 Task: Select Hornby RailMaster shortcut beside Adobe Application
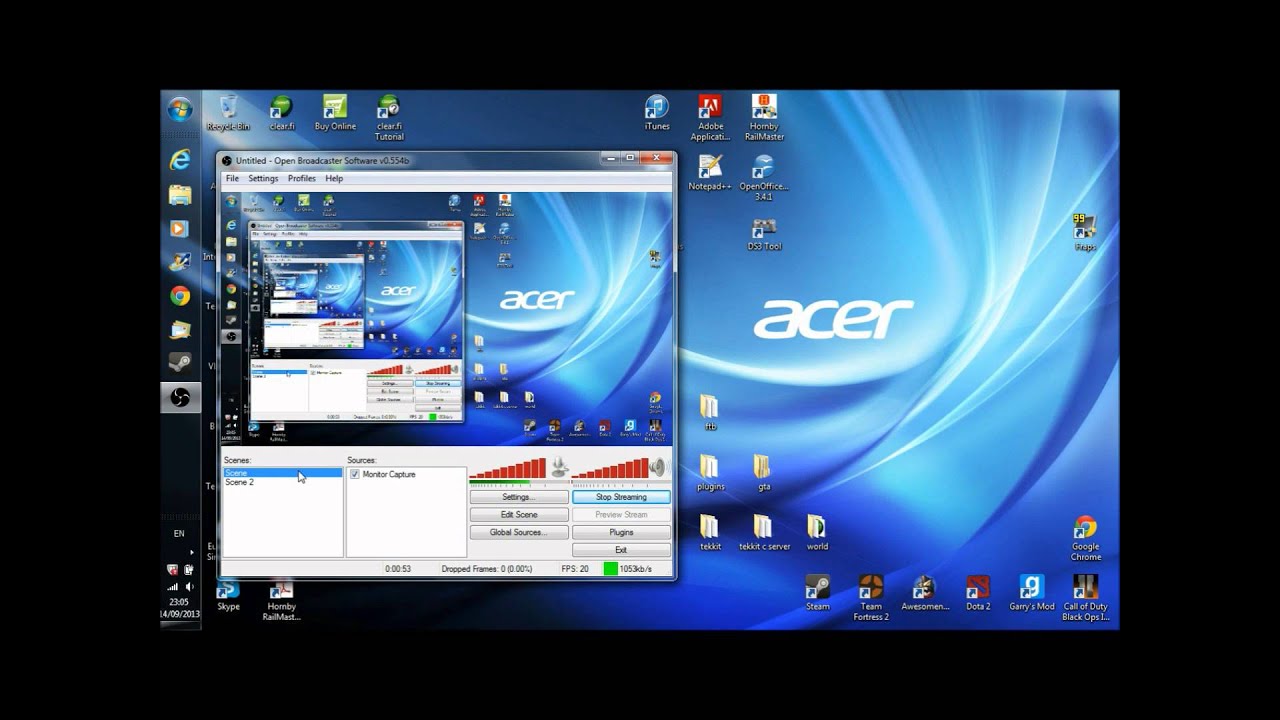click(764, 118)
